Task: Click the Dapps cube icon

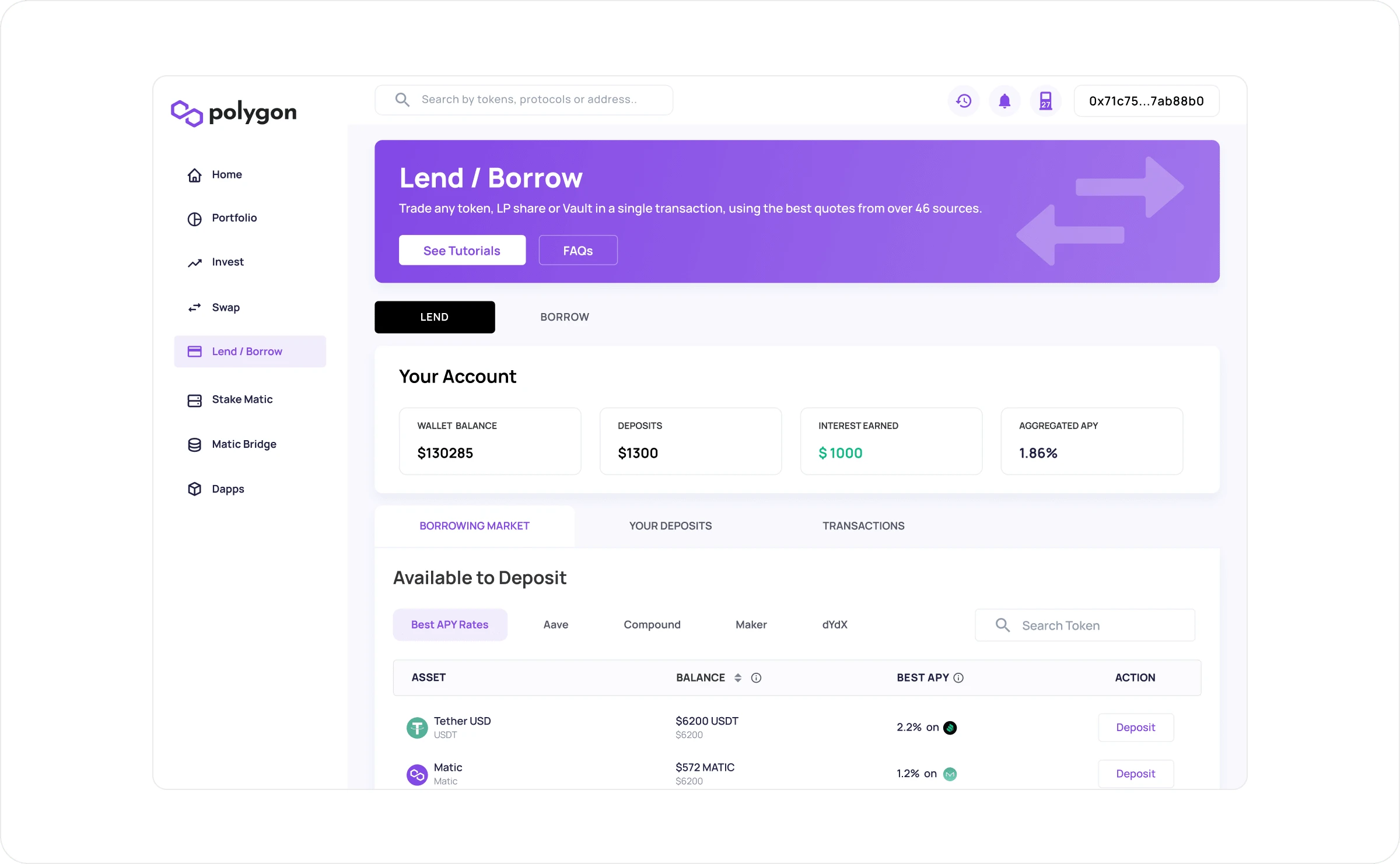Action: tap(194, 489)
